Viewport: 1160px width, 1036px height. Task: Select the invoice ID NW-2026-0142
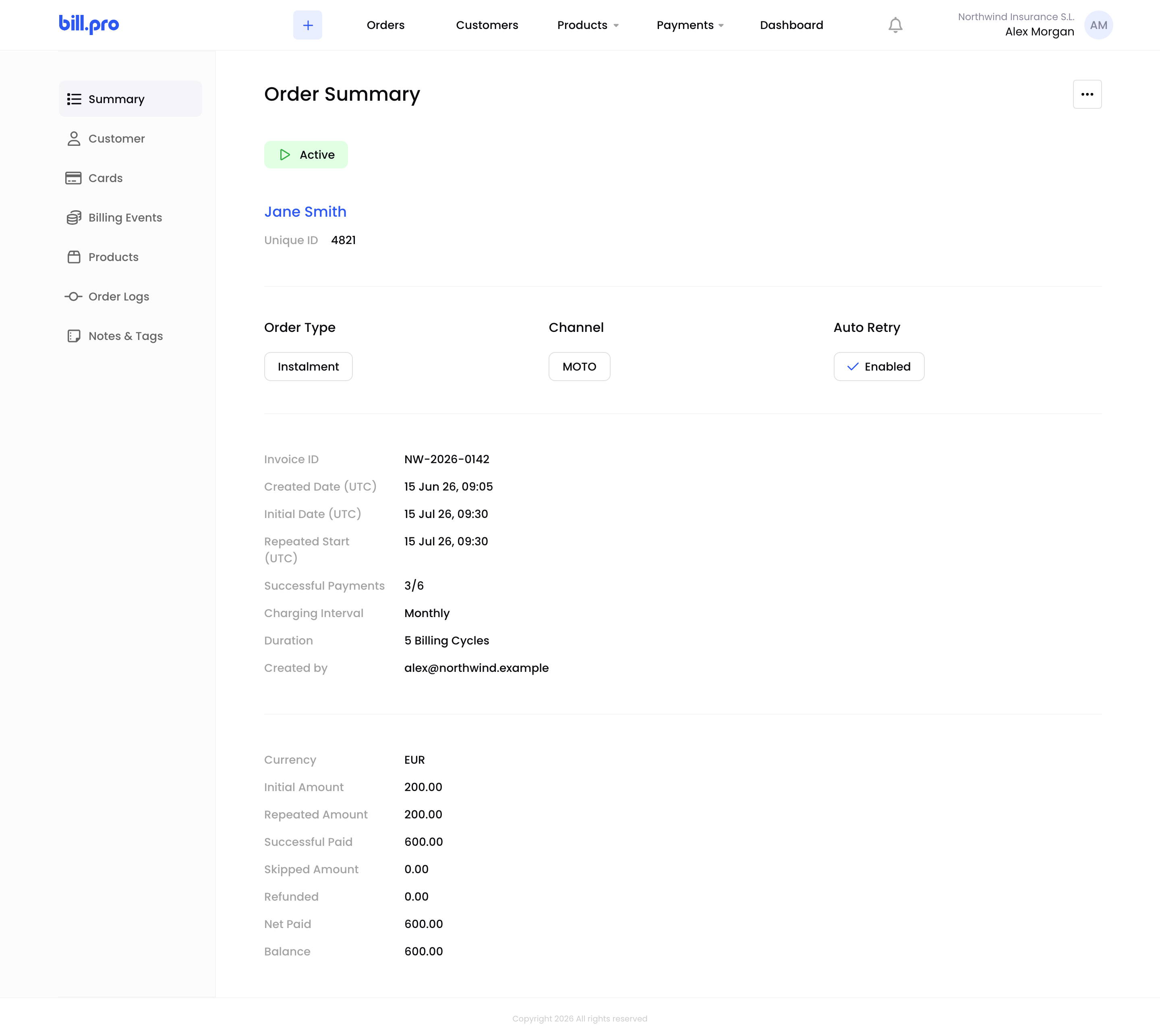click(447, 459)
